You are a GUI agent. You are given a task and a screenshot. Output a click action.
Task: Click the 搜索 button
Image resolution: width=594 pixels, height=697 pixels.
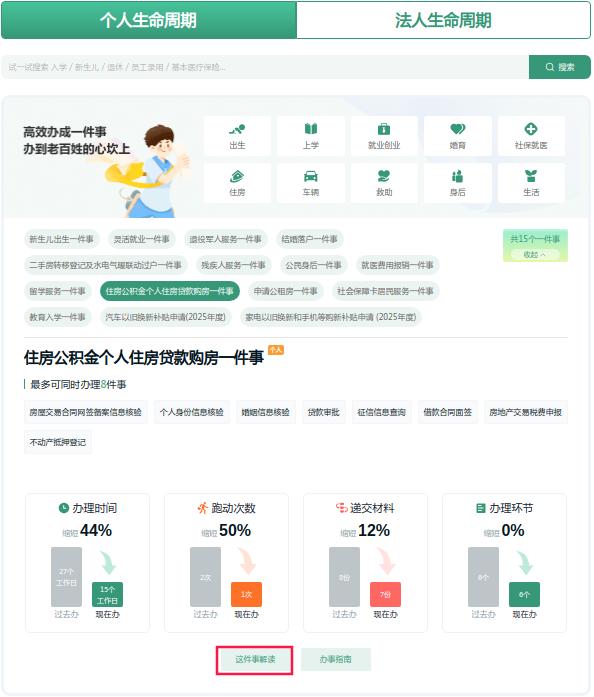click(560, 67)
